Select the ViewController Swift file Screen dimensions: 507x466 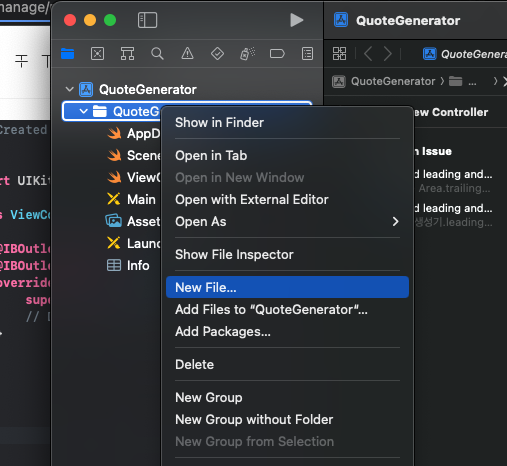(133, 178)
